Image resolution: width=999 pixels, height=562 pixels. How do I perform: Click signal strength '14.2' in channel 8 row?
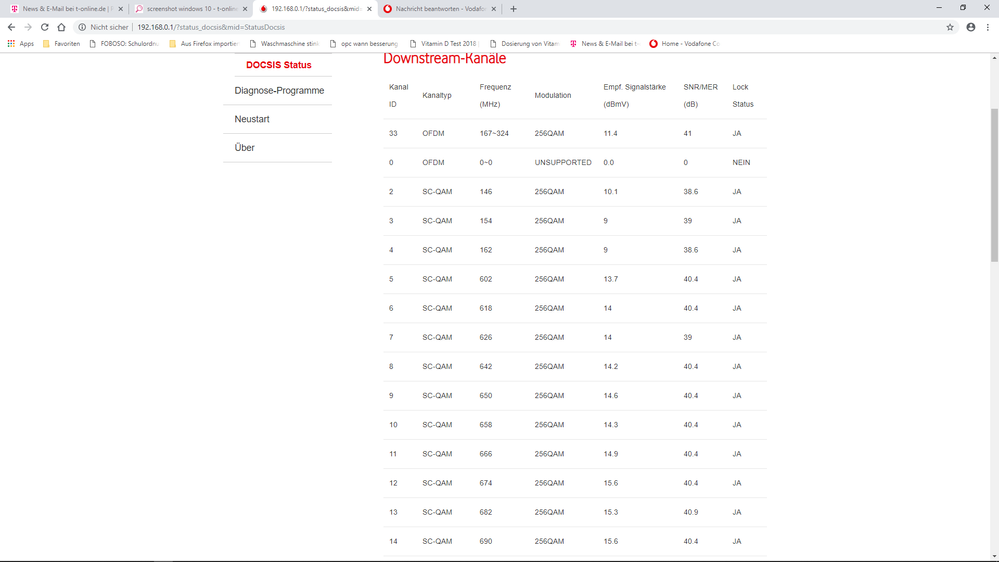[x=610, y=367]
